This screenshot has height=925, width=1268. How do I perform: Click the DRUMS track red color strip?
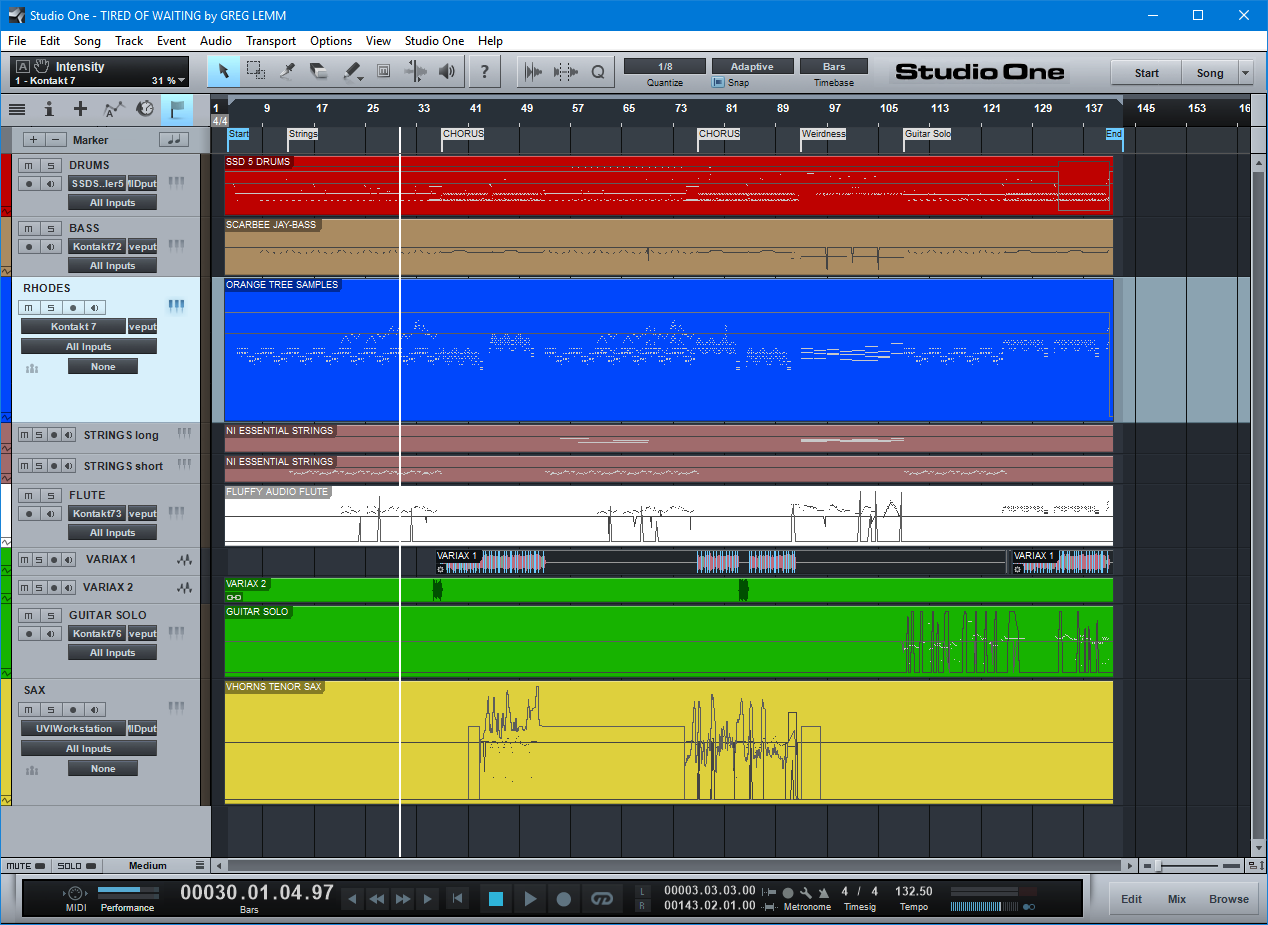point(5,185)
